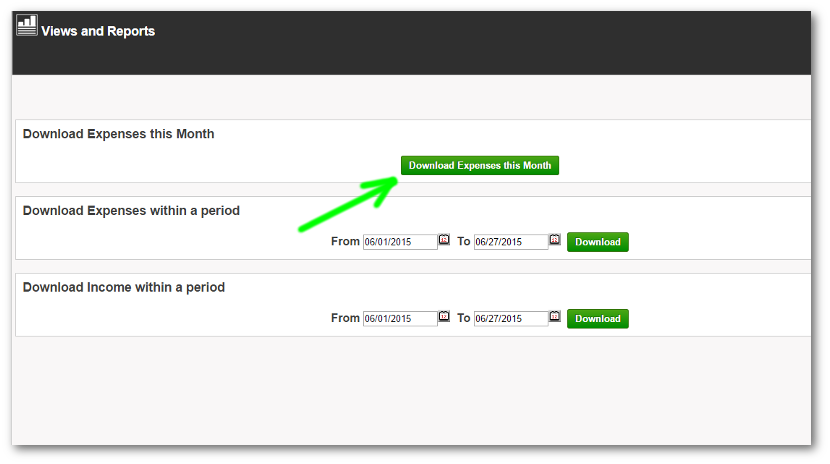Image resolution: width=830 pixels, height=464 pixels.
Task: Select the Download Expenses this Month heading
Action: tap(118, 134)
